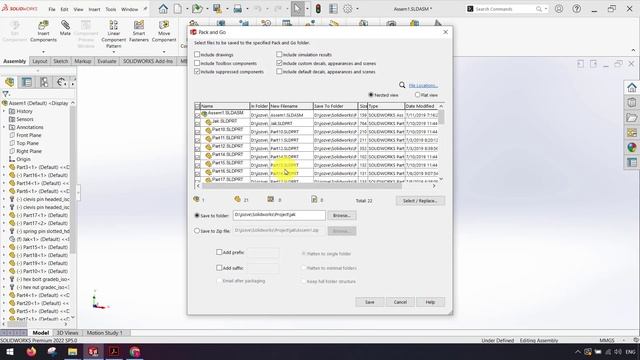Image resolution: width=640 pixels, height=360 pixels.
Task: Tick the Add prefix checkbox
Action: pos(219,252)
